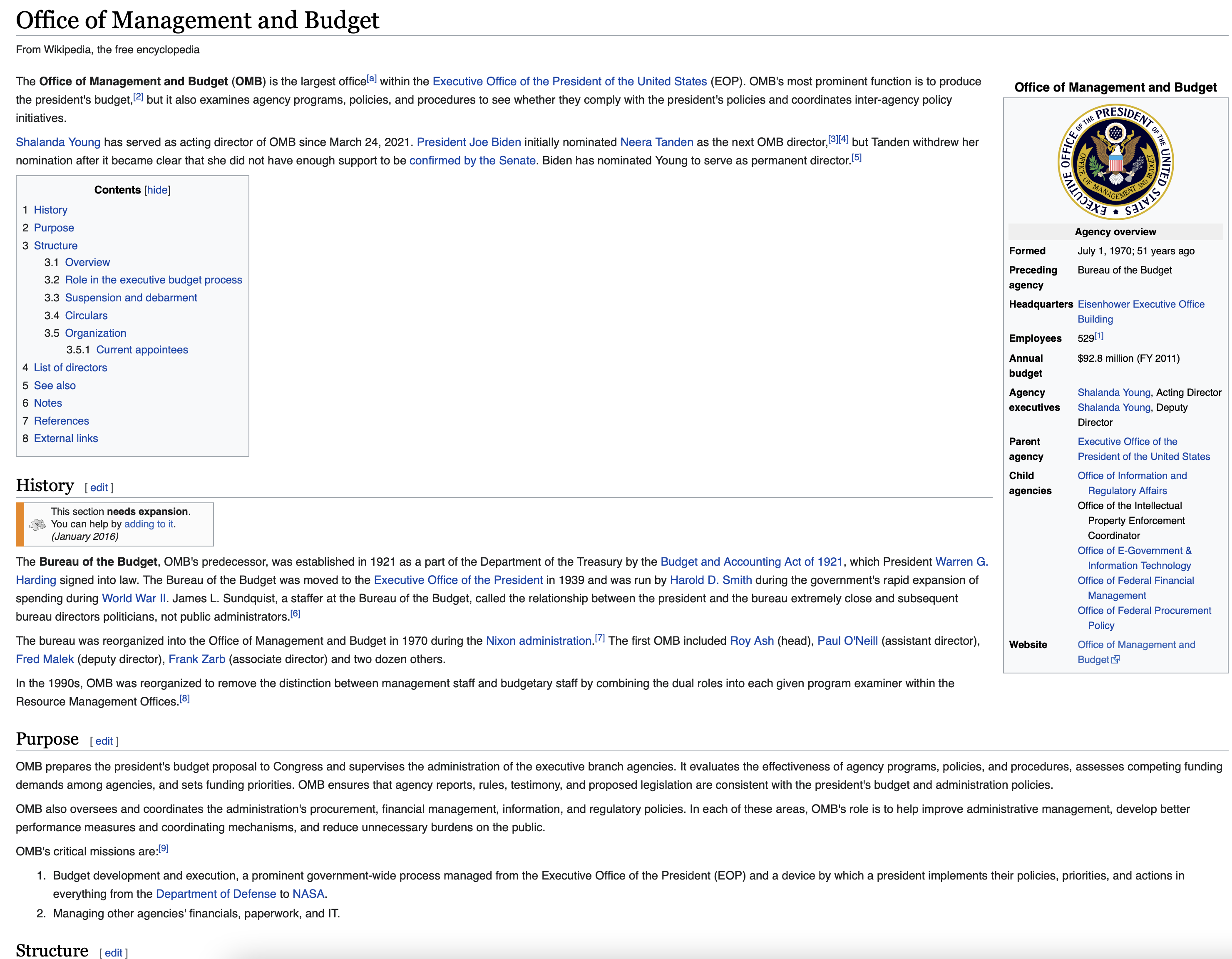The image size is (1232, 959).
Task: Open Suspension and debarment contents entry
Action: point(131,298)
